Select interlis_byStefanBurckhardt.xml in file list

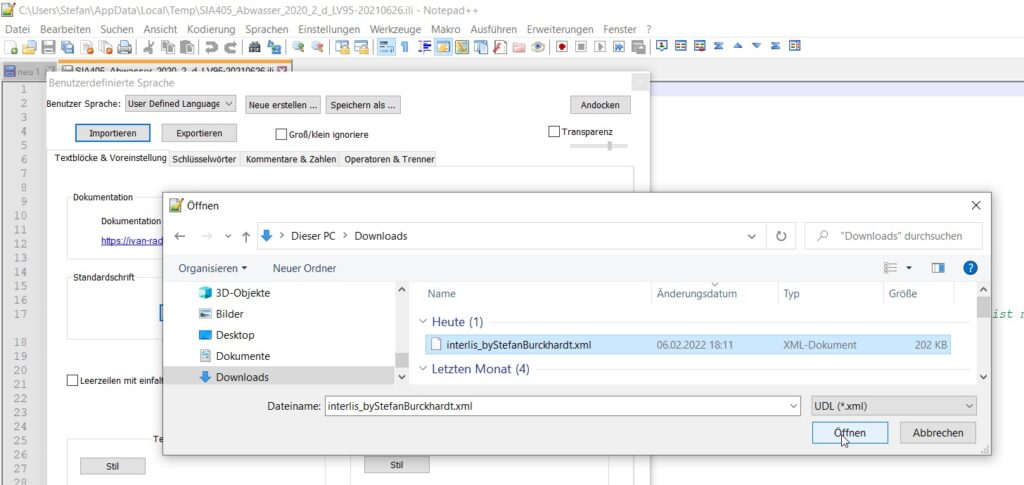point(688,345)
